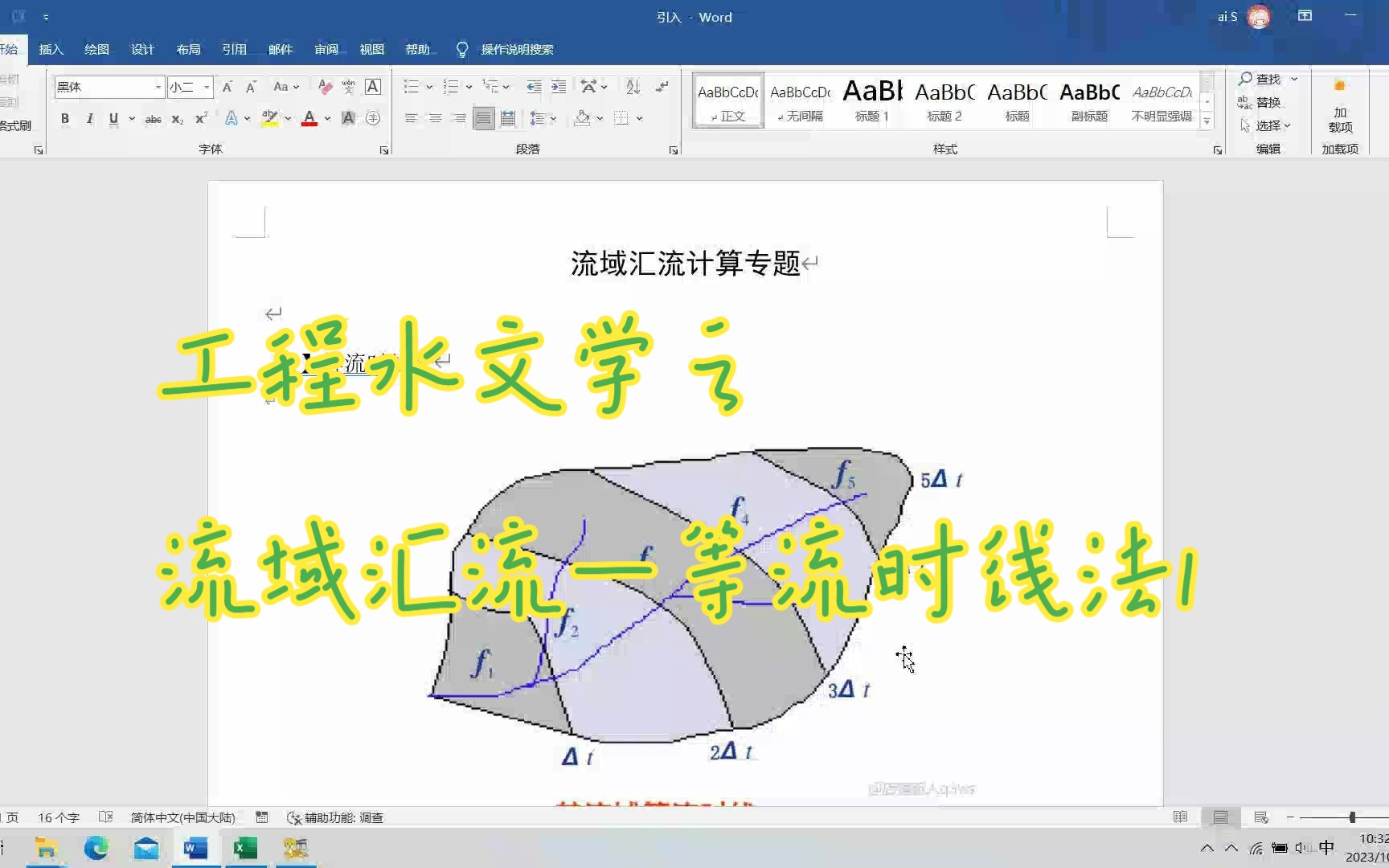1389x868 pixels.
Task: Expand the font color dropdown arrow
Action: [x=326, y=119]
